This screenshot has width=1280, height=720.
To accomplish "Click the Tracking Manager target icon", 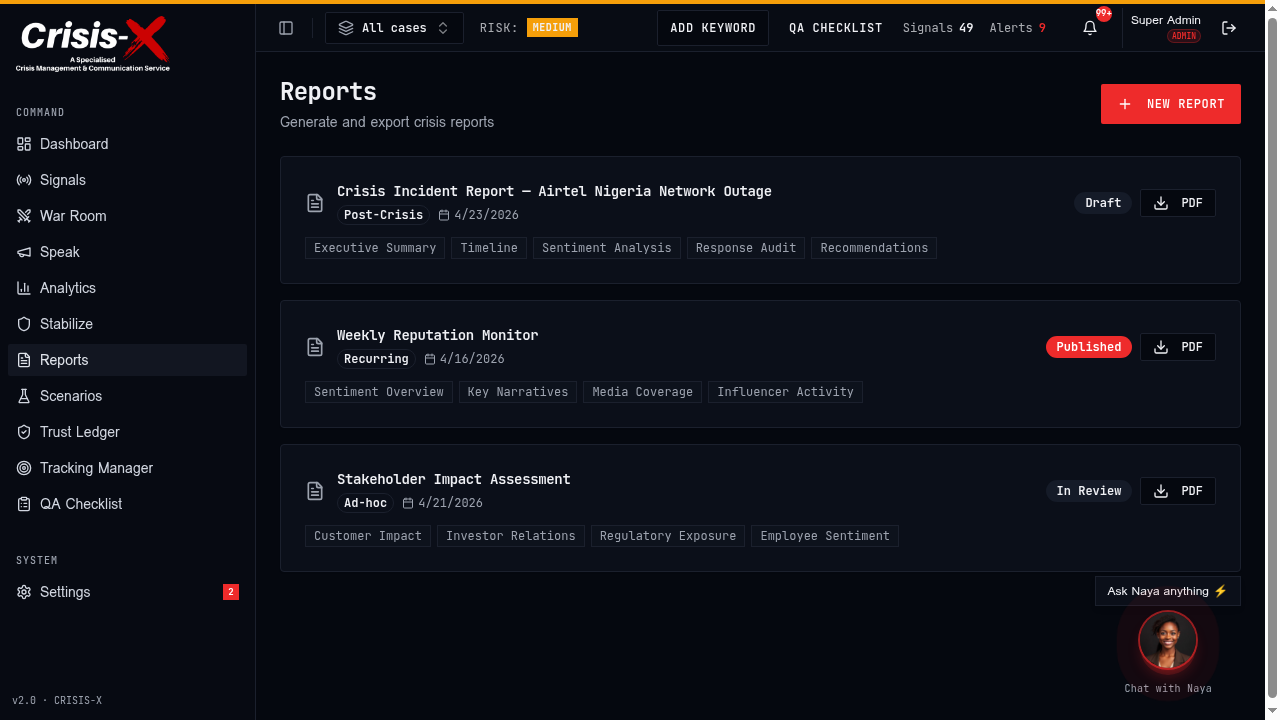I will click(x=24, y=468).
